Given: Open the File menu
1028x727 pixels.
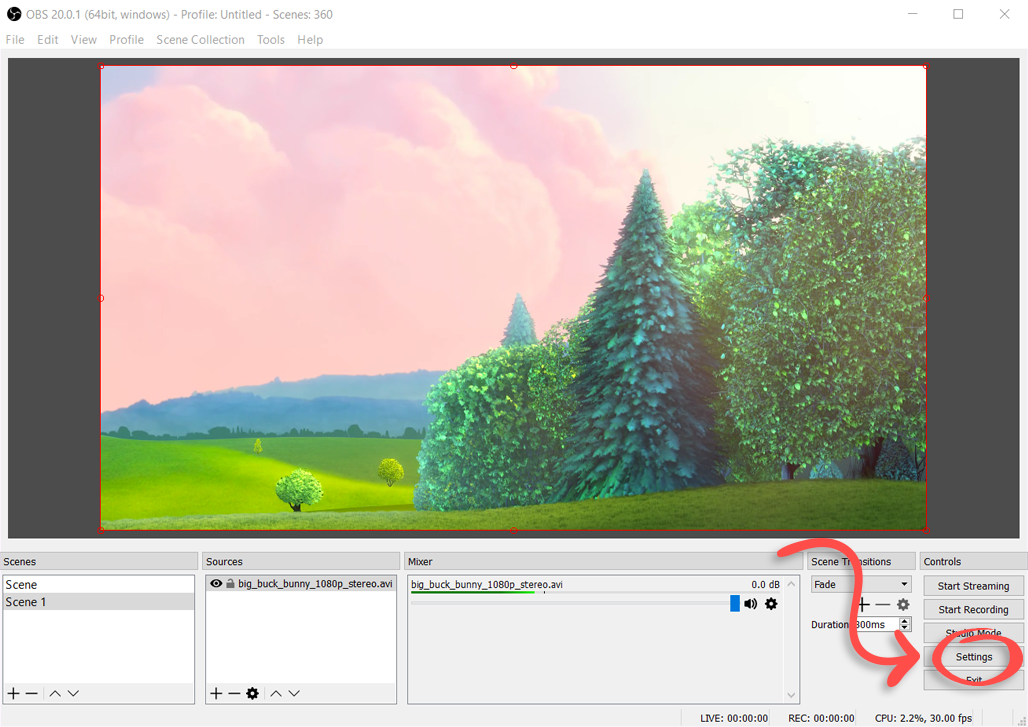Looking at the screenshot, I should click(15, 40).
